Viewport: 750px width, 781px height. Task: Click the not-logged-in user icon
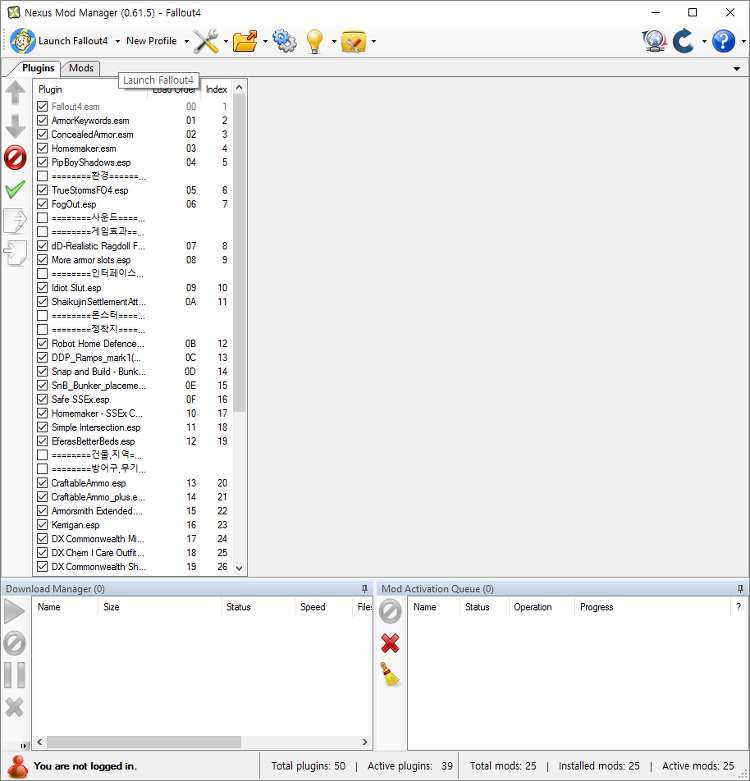(17, 766)
